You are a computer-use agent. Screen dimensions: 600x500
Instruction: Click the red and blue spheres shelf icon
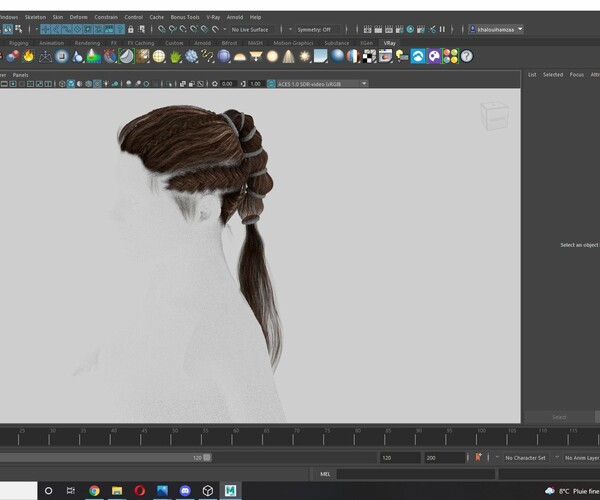13,56
